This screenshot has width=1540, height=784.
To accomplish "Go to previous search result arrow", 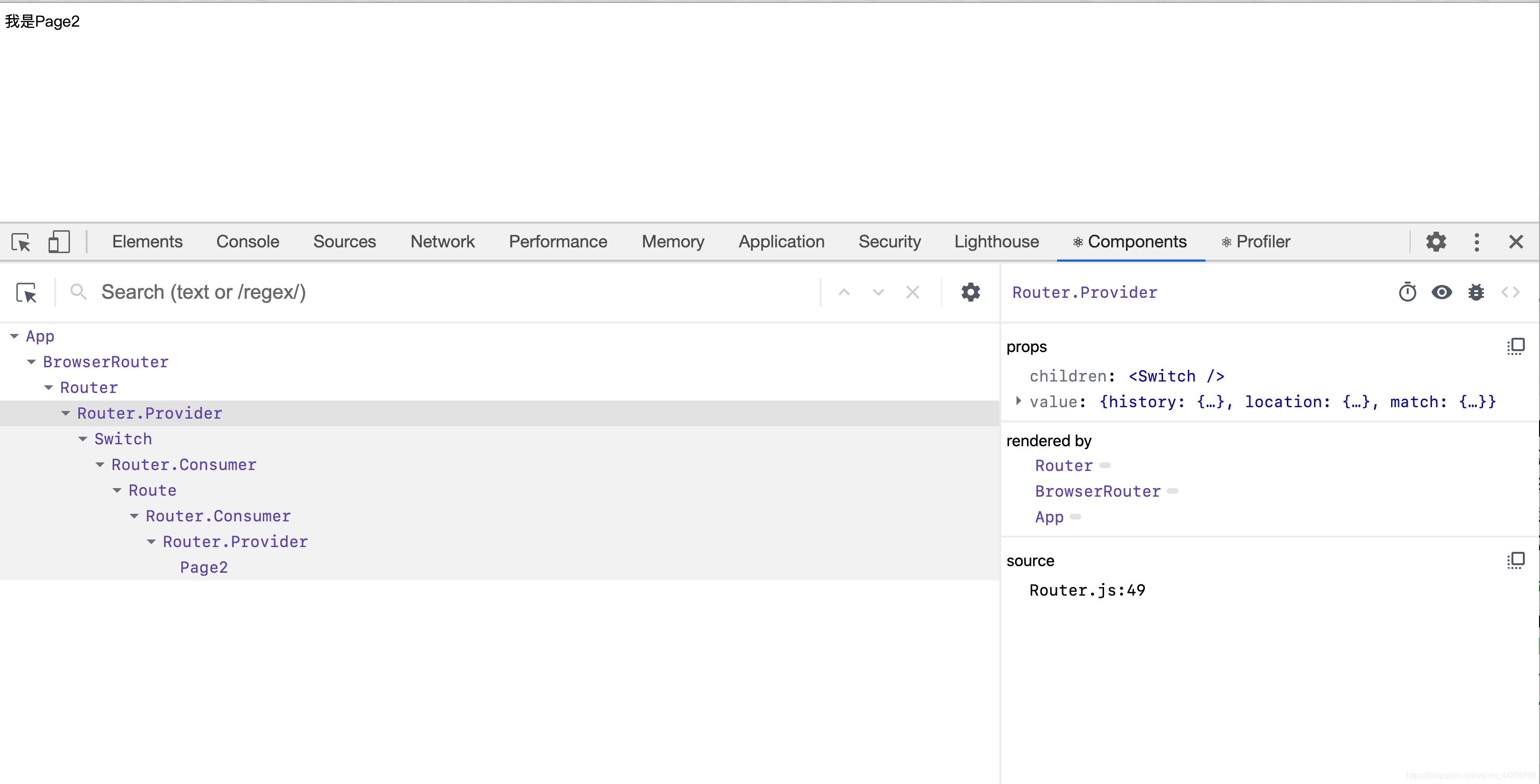I will point(844,292).
